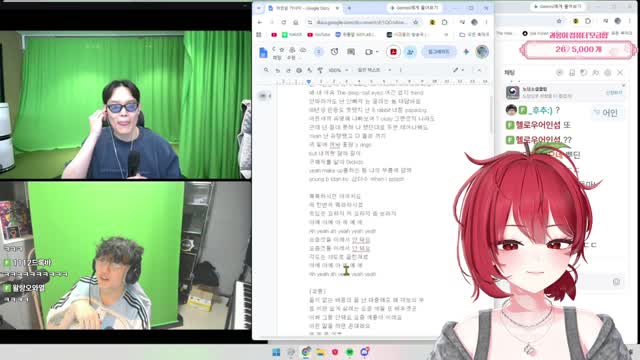Image resolution: width=640 pixels, height=360 pixels.
Task: Open the video meeting camera dropdown
Action: click(371, 52)
